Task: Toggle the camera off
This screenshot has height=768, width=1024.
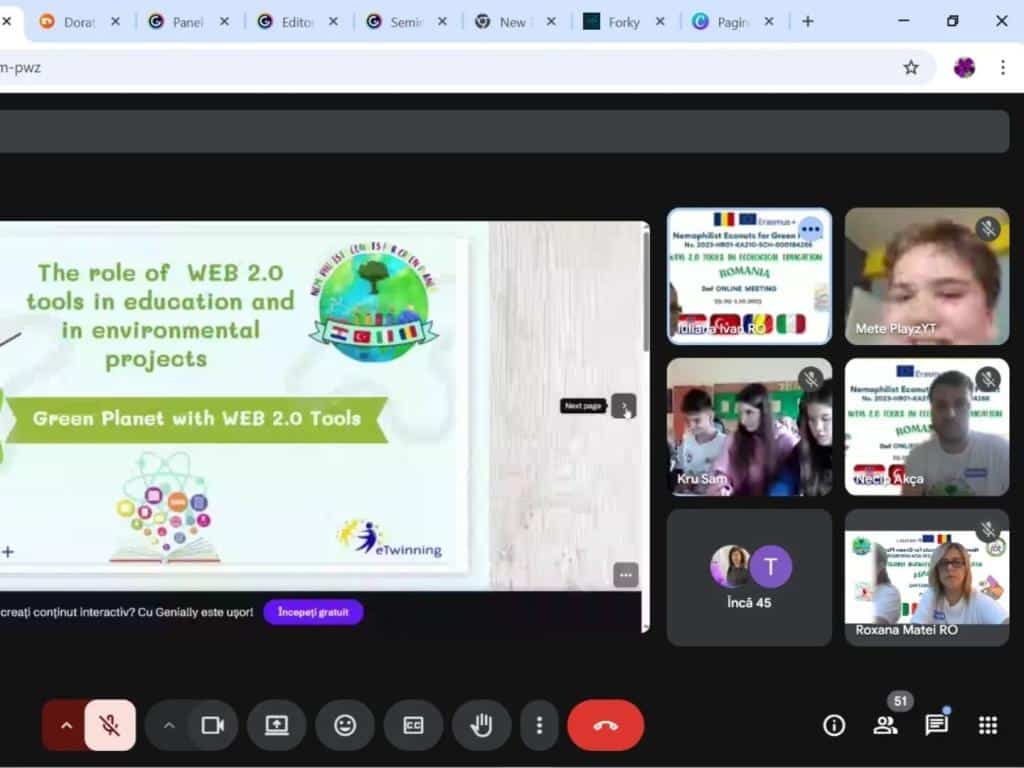Action: tap(212, 726)
